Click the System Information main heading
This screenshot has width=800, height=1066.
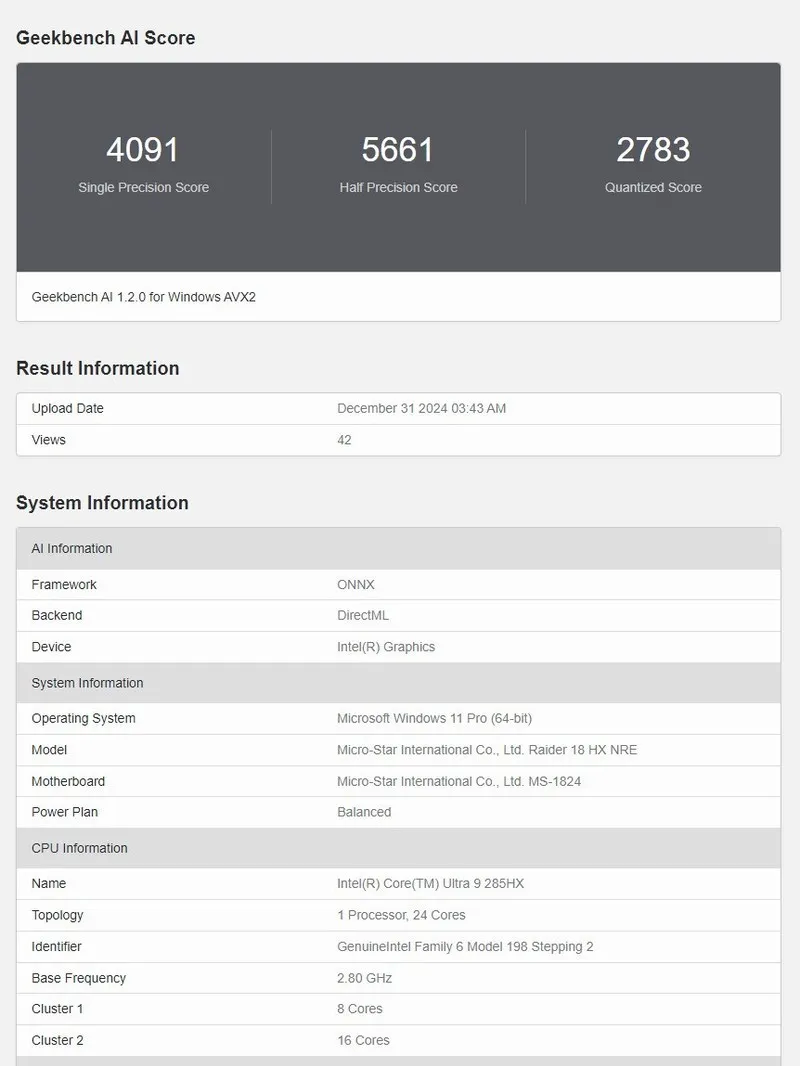[102, 503]
